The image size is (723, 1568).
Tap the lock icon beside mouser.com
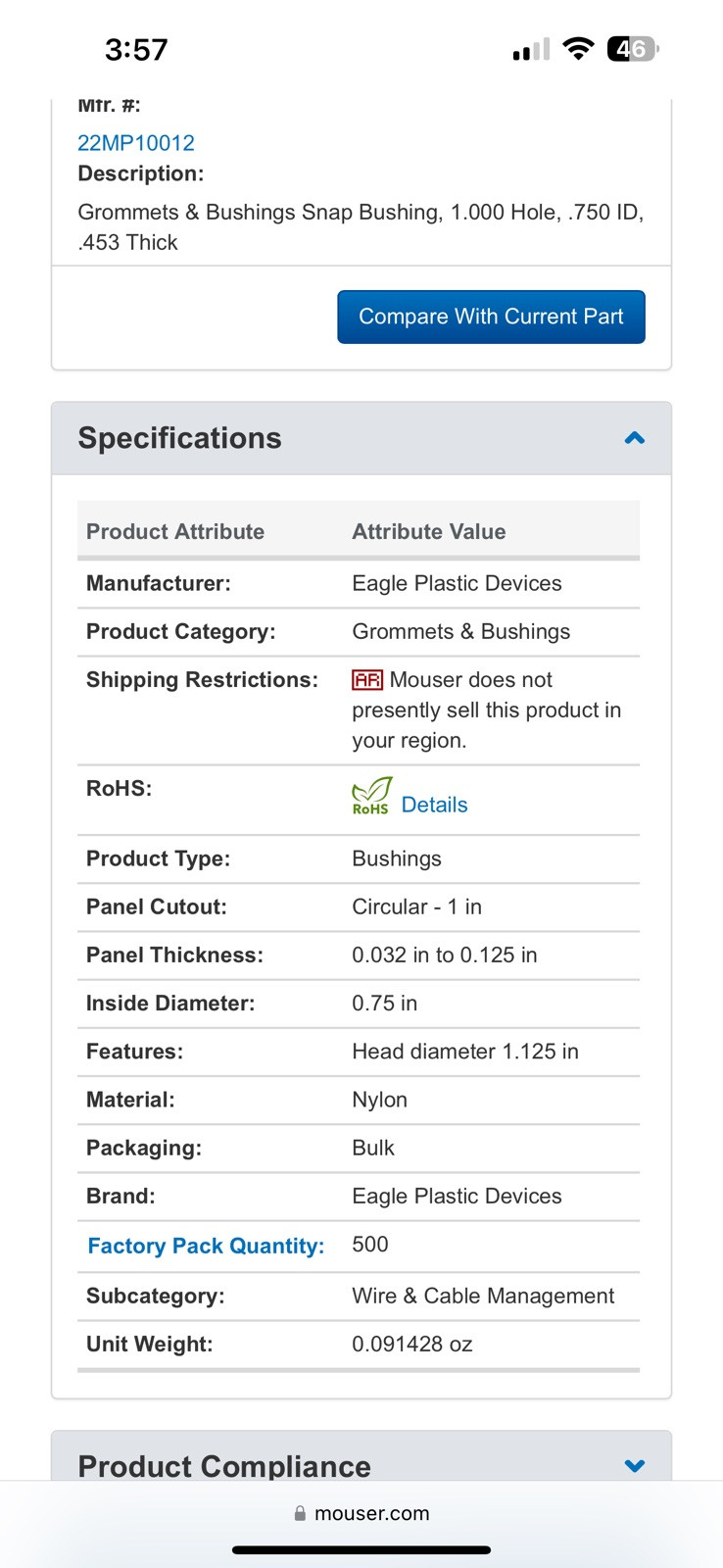tap(300, 1513)
